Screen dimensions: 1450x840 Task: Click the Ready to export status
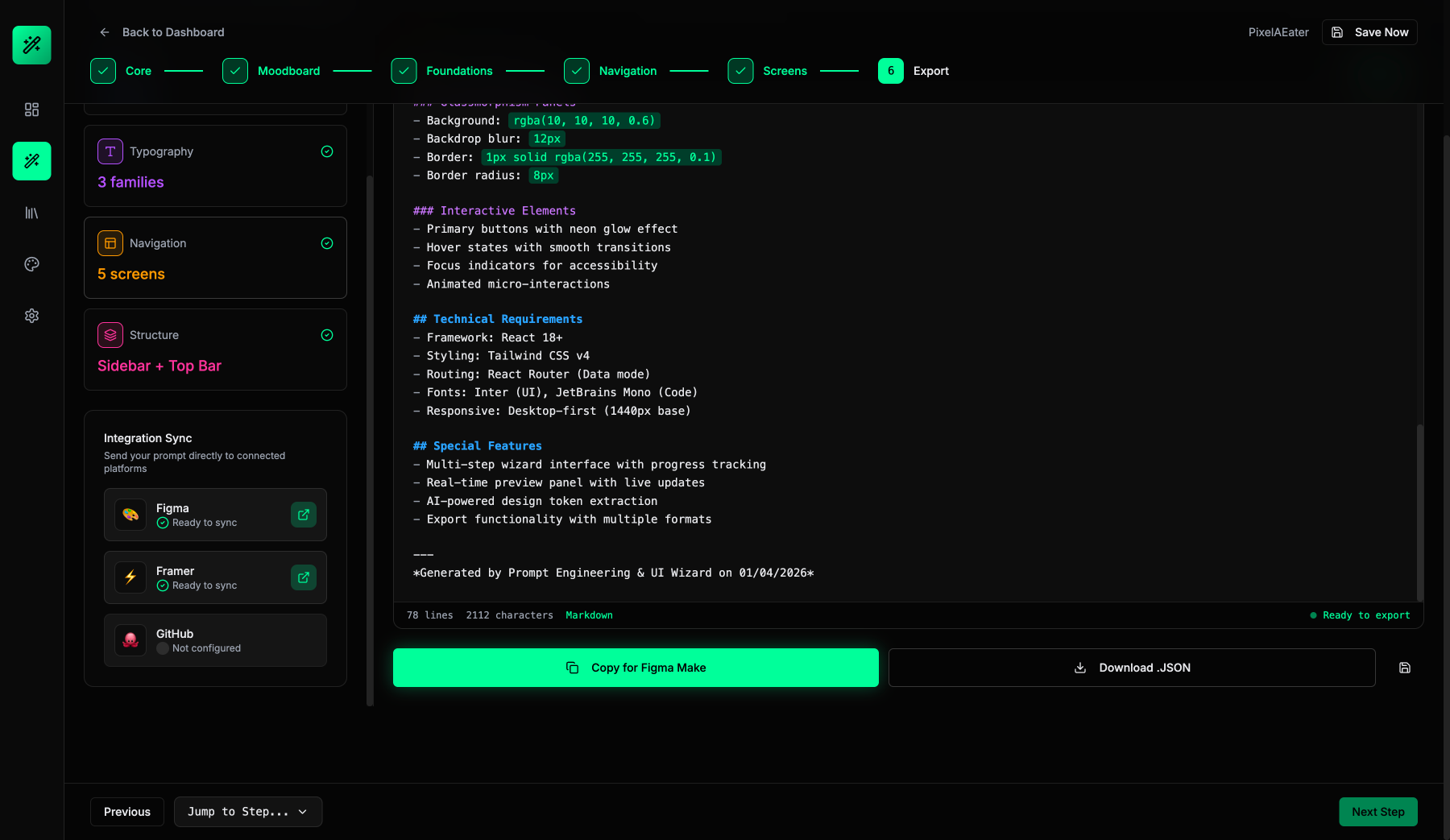(1360, 615)
